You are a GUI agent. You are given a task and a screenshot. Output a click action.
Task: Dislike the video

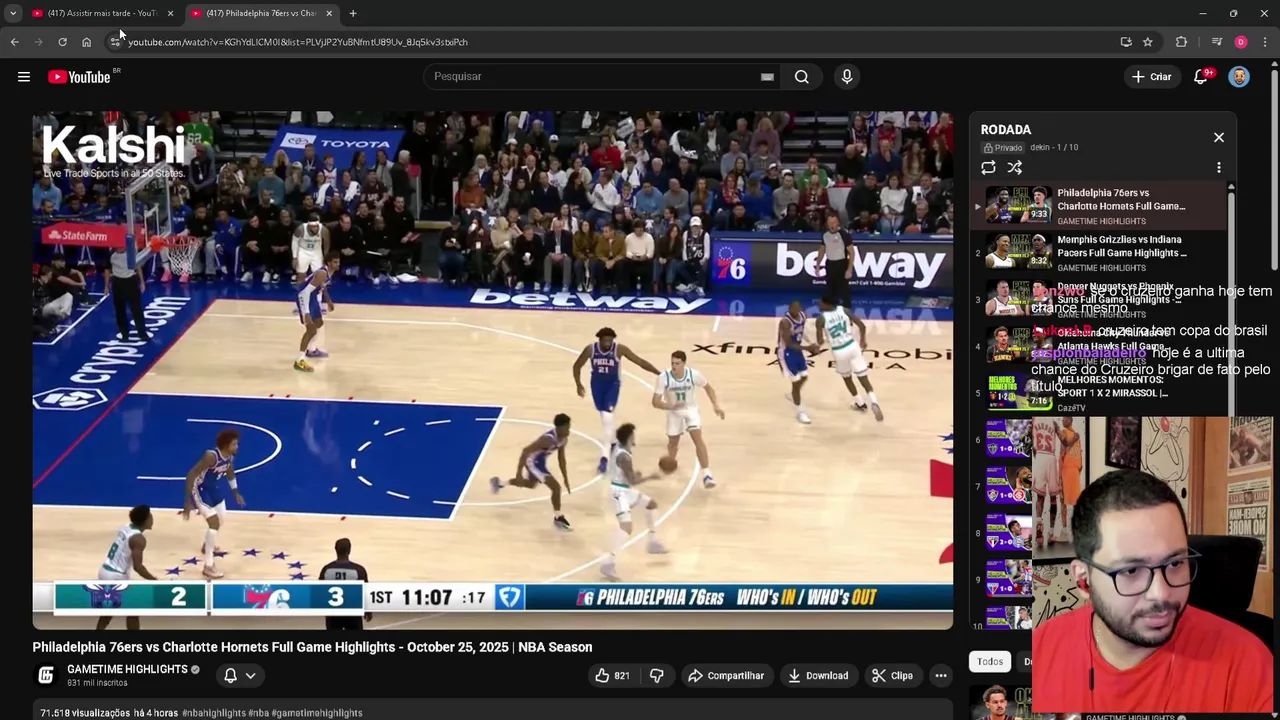[x=657, y=676]
